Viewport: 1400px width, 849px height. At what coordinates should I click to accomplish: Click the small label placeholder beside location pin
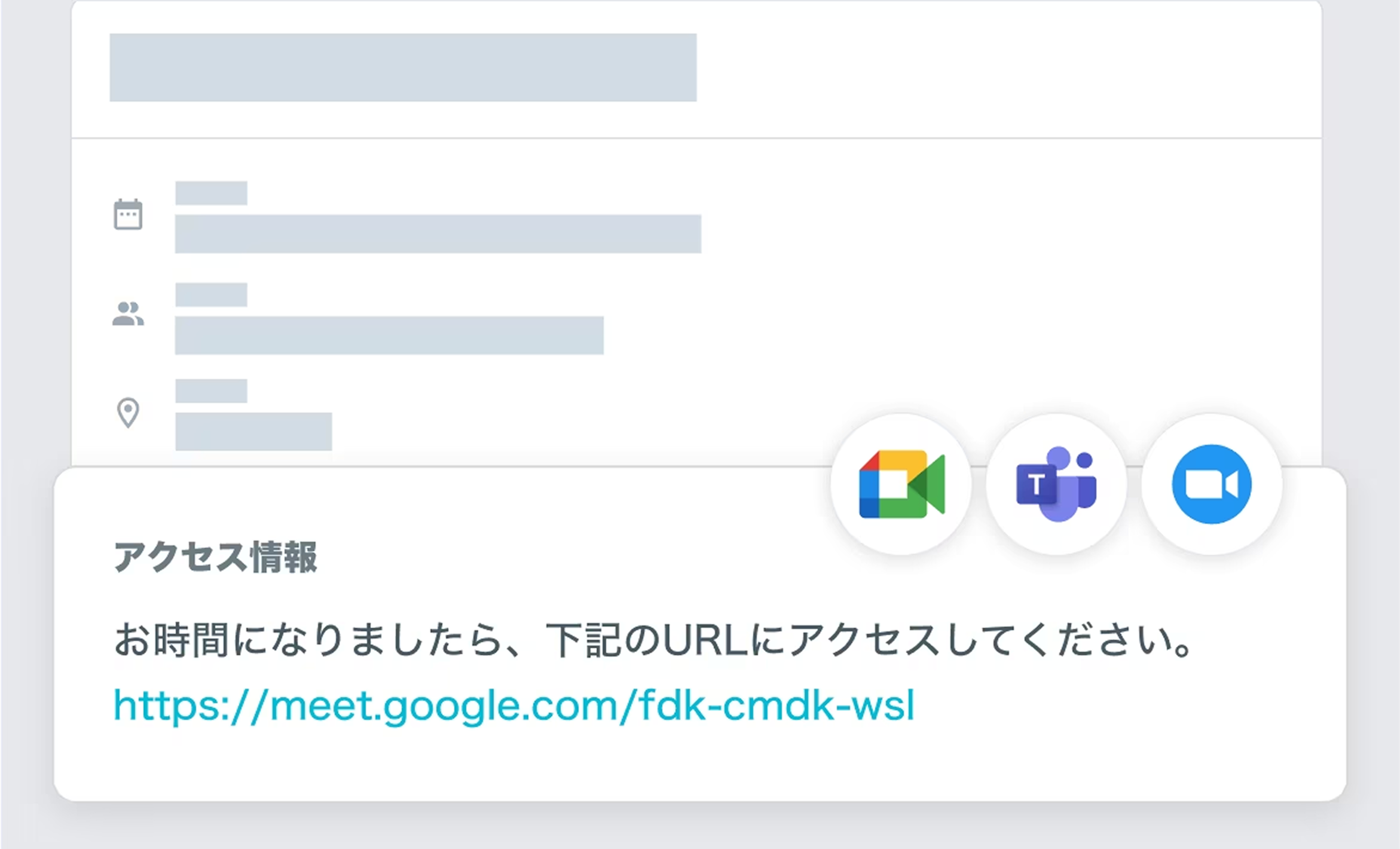[211, 391]
